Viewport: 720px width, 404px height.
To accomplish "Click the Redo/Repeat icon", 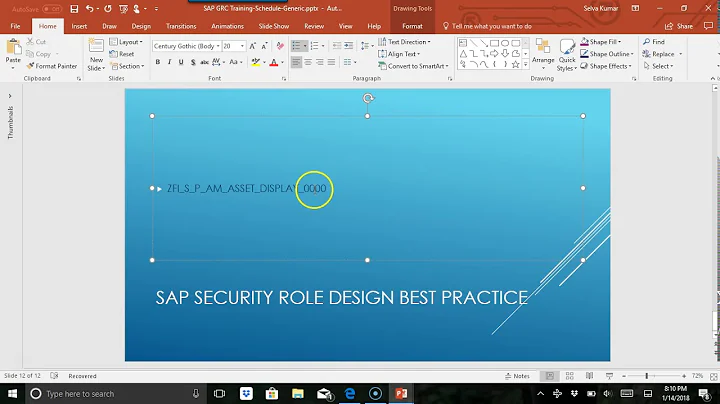I will [x=107, y=9].
